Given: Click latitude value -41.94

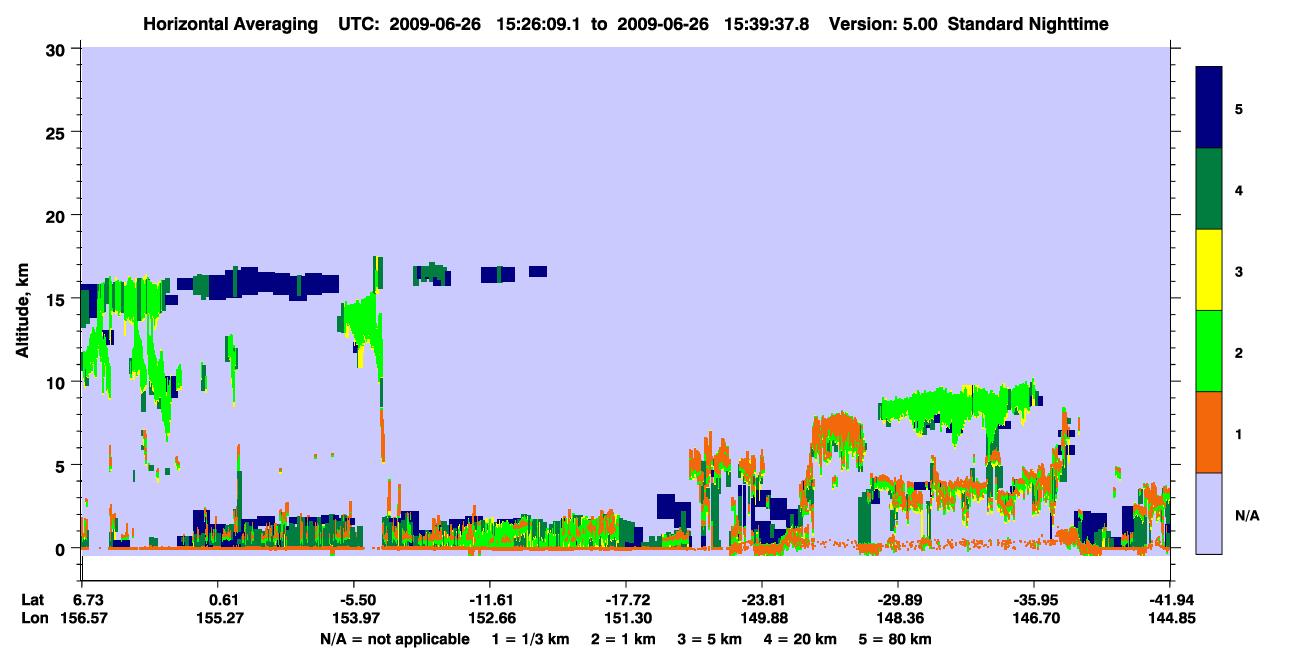Looking at the screenshot, I should click(1170, 600).
